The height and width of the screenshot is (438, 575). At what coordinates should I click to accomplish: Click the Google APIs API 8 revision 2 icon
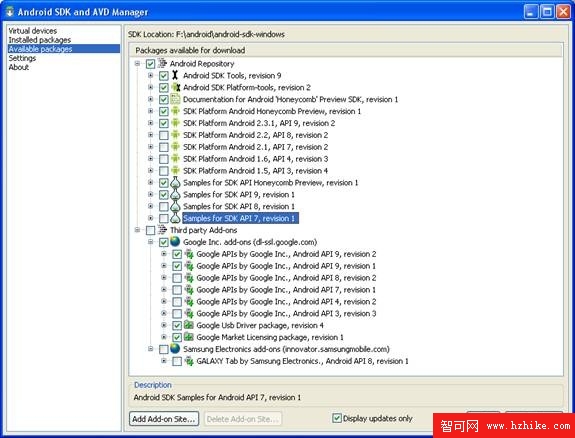point(189,278)
